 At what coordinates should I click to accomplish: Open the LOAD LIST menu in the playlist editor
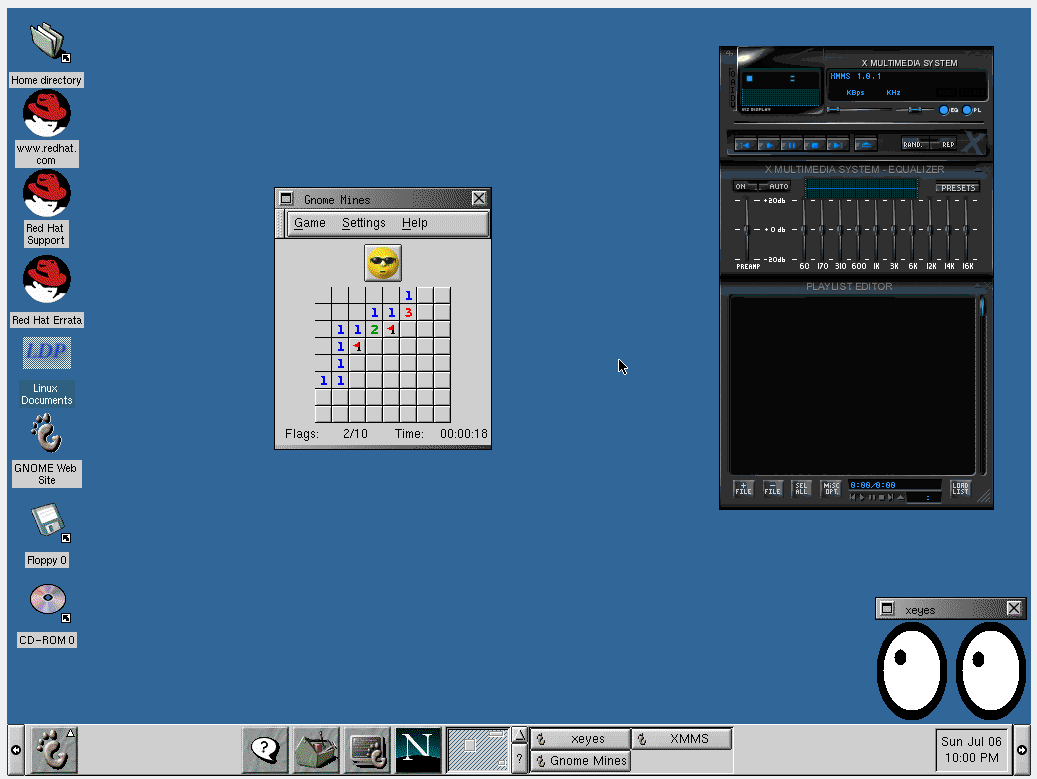click(x=960, y=489)
